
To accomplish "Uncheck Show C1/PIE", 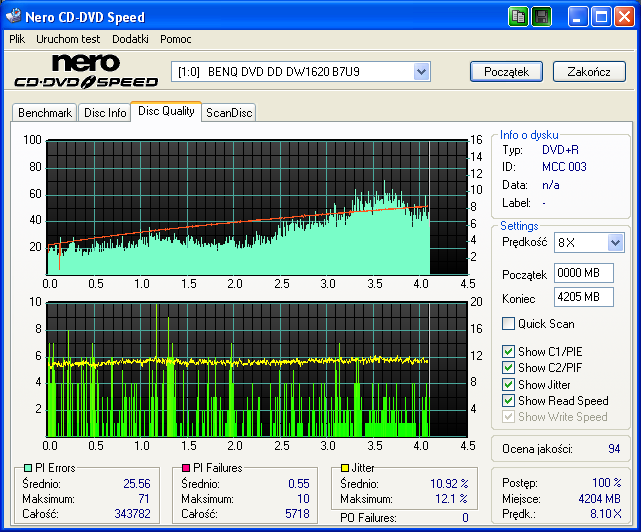I will [x=508, y=352].
